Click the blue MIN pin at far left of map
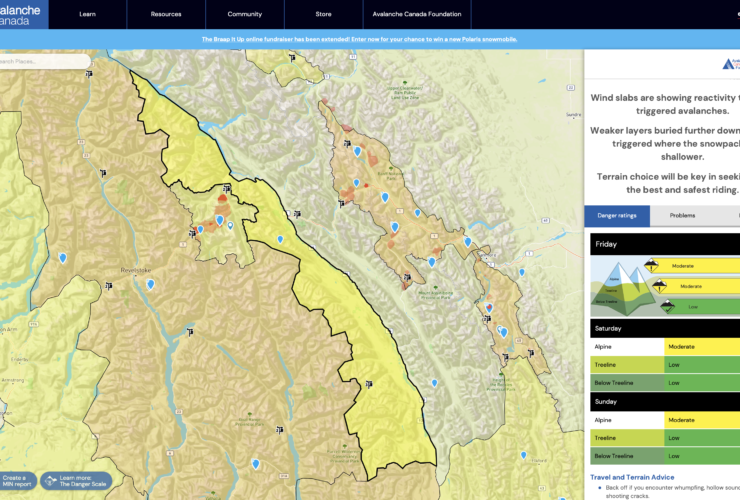Screen dimensions: 740x500 pyautogui.click(x=62, y=257)
